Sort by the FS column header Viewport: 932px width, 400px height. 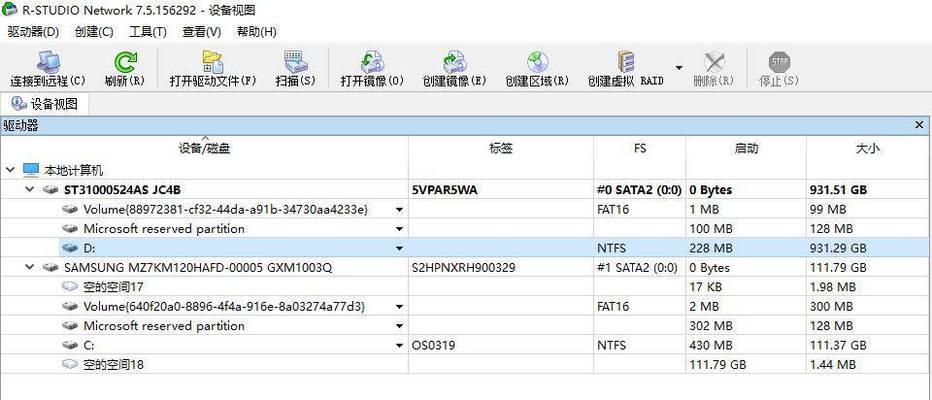[640, 149]
